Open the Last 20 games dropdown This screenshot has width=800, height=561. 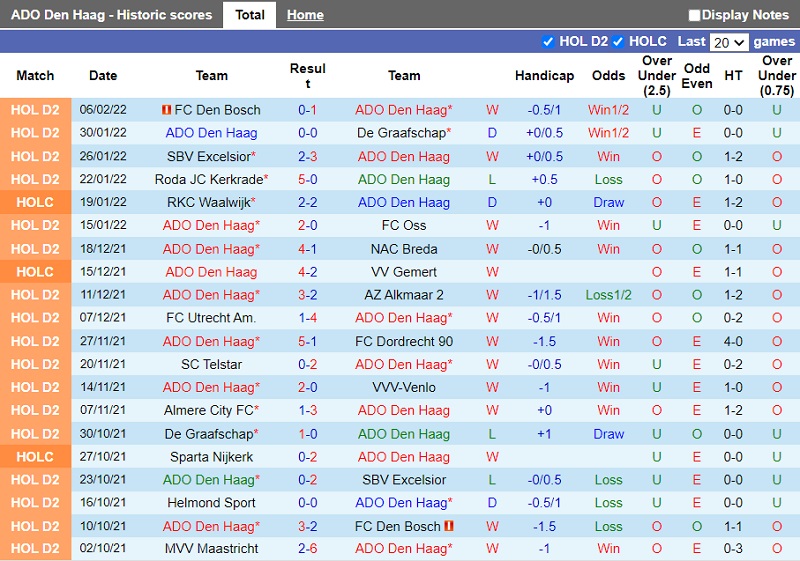729,42
